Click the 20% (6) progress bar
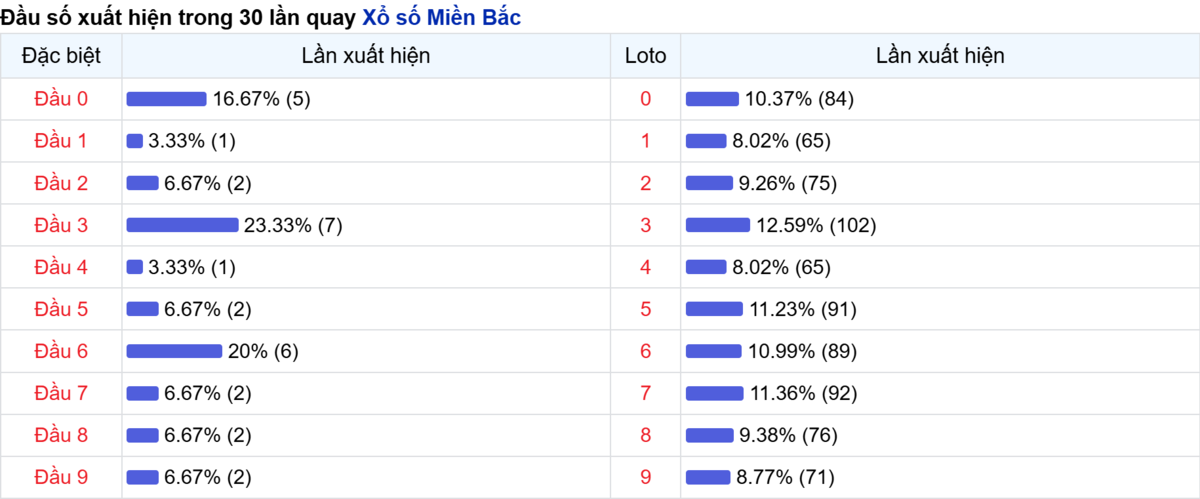1200x499 pixels. click(x=174, y=351)
